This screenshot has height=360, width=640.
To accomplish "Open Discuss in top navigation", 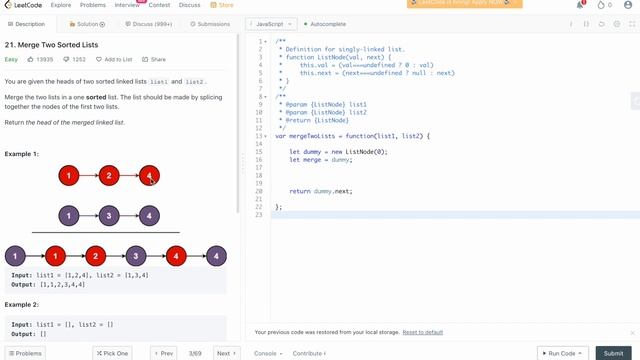I will (189, 5).
